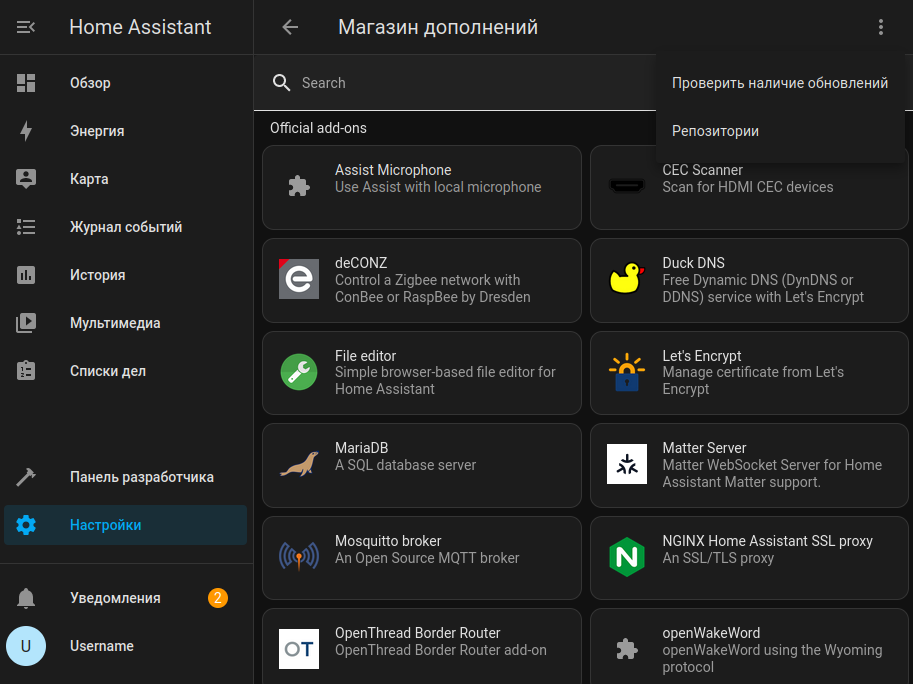The height and width of the screenshot is (684, 913).
Task: Navigate to 'Энергия' in the sidebar
Action: coord(97,131)
